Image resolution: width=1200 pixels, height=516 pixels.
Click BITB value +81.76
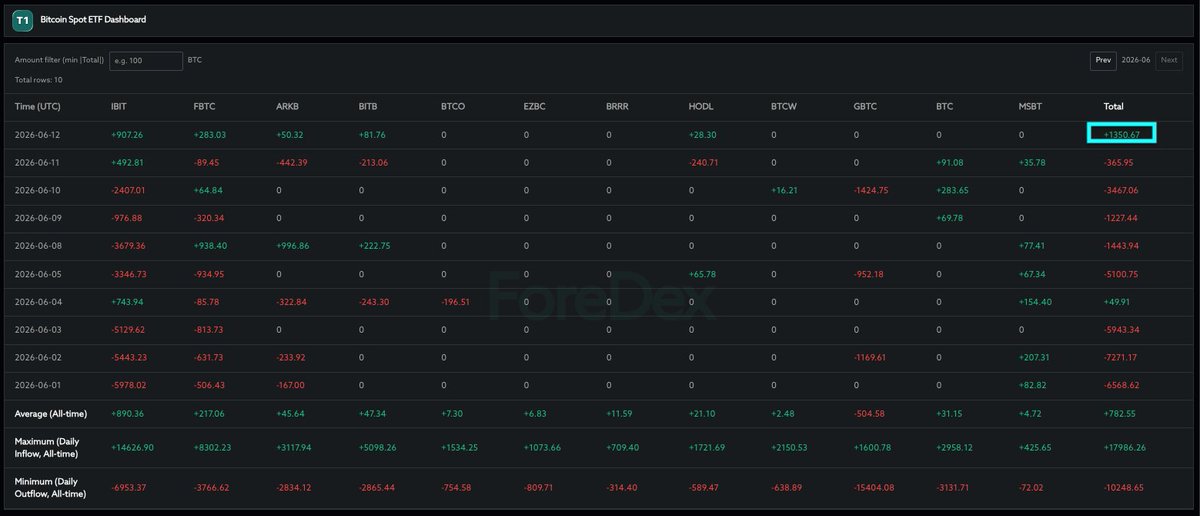[x=373, y=134]
